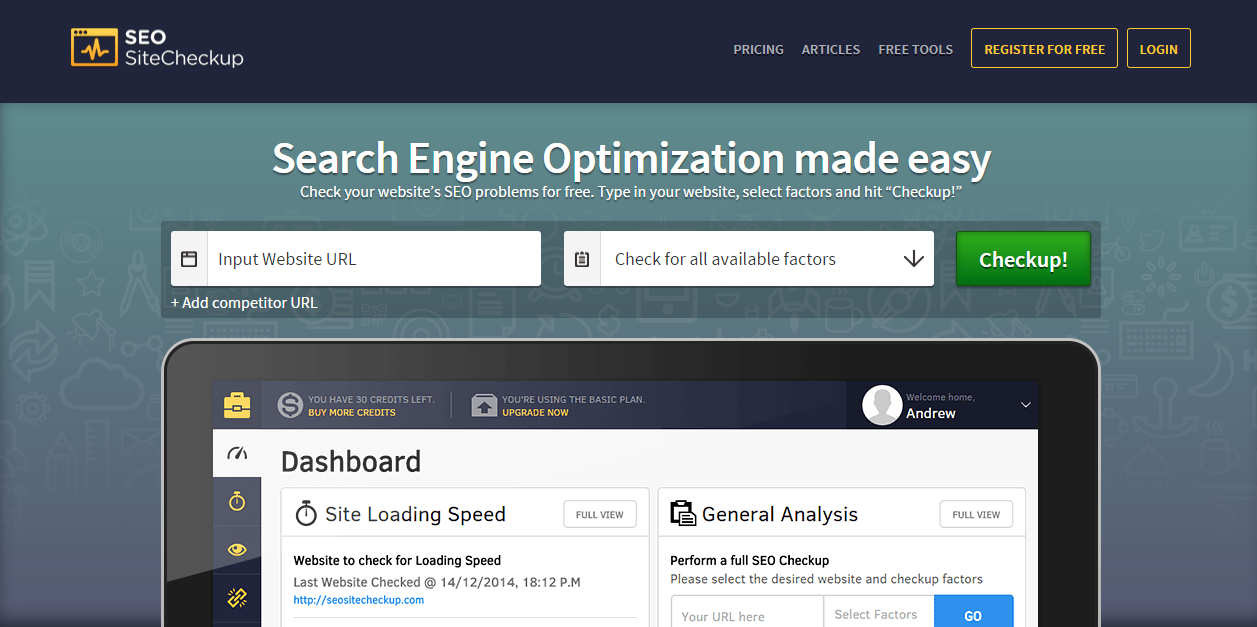Click the clipboard icon beside the factors dropdown
Image resolution: width=1257 pixels, height=627 pixels.
tap(582, 259)
